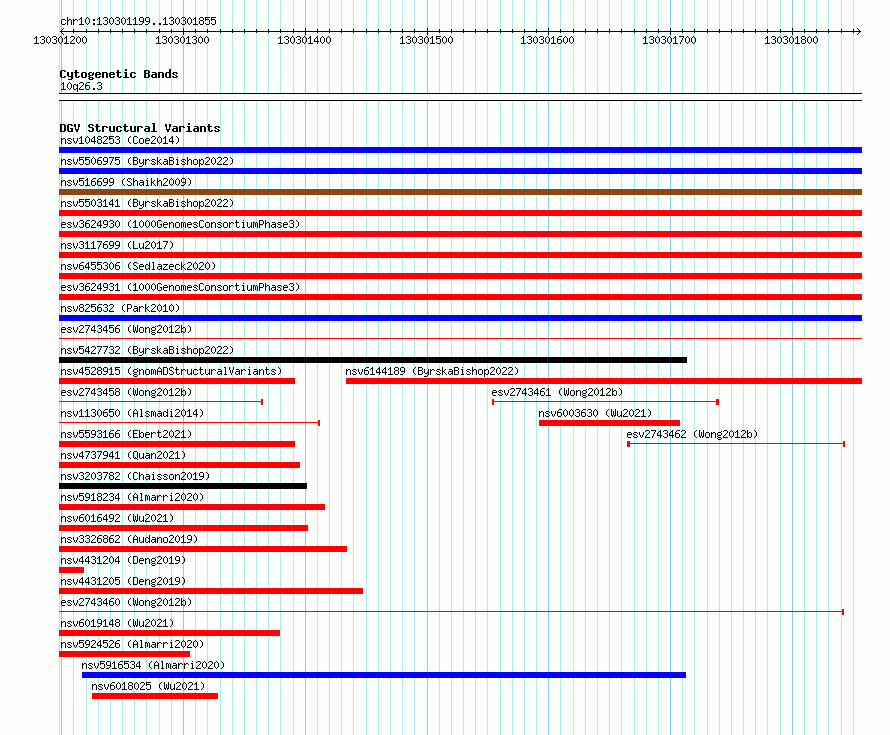Open nsv6016492 (Wu2021) label
The height and width of the screenshot is (735, 890).
(x=117, y=518)
